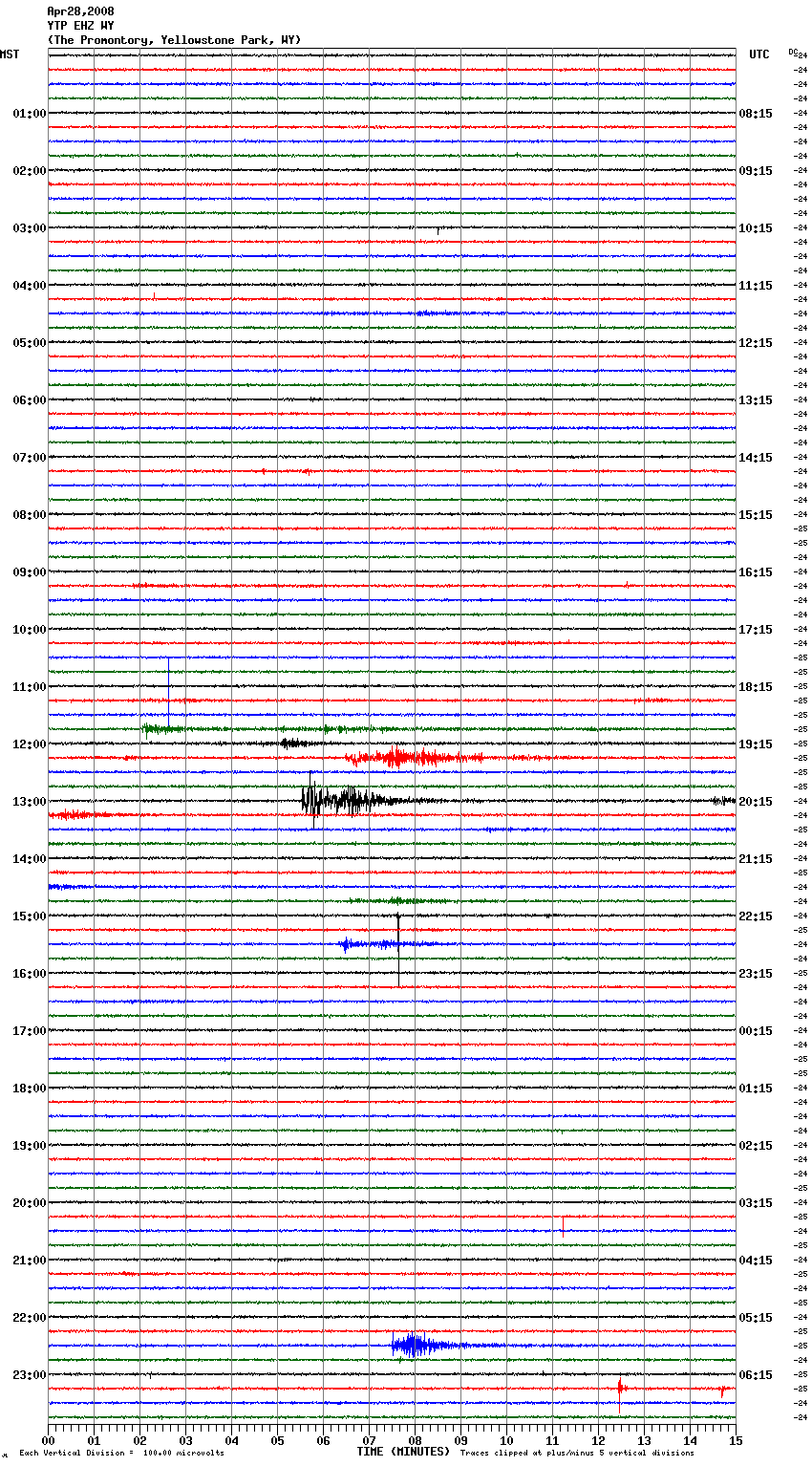Click the 16:00 MST time label
Screen dimensions: 812x1466
pyautogui.click(x=29, y=974)
